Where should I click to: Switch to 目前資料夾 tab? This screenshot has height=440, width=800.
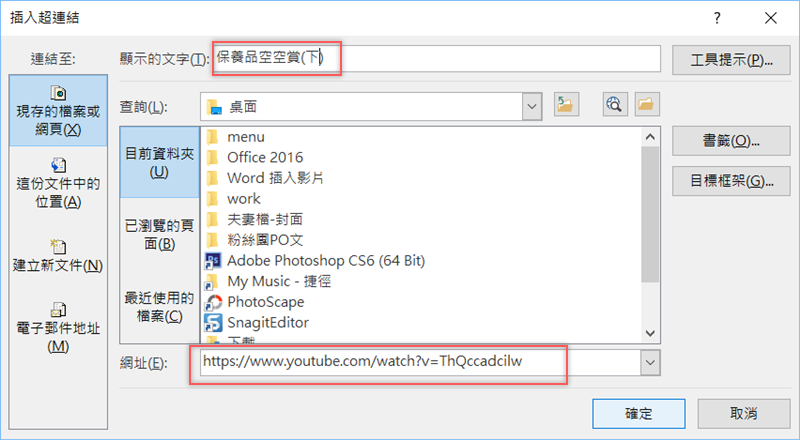[x=159, y=162]
